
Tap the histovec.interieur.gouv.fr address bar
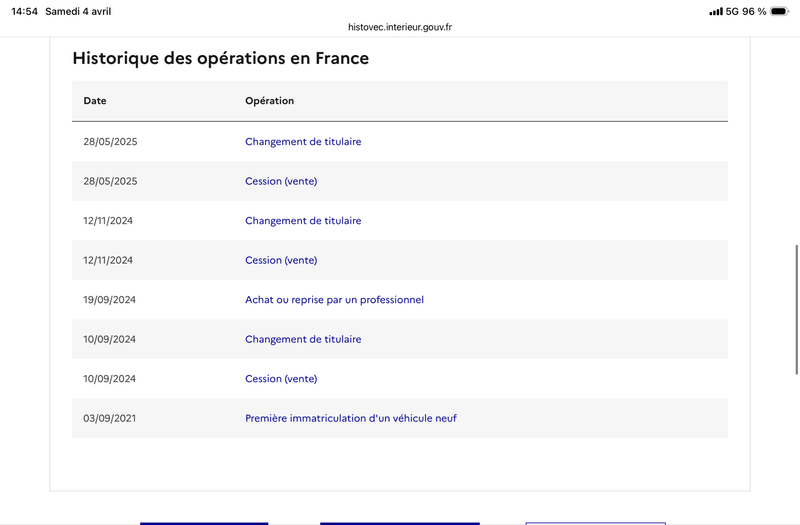click(400, 28)
